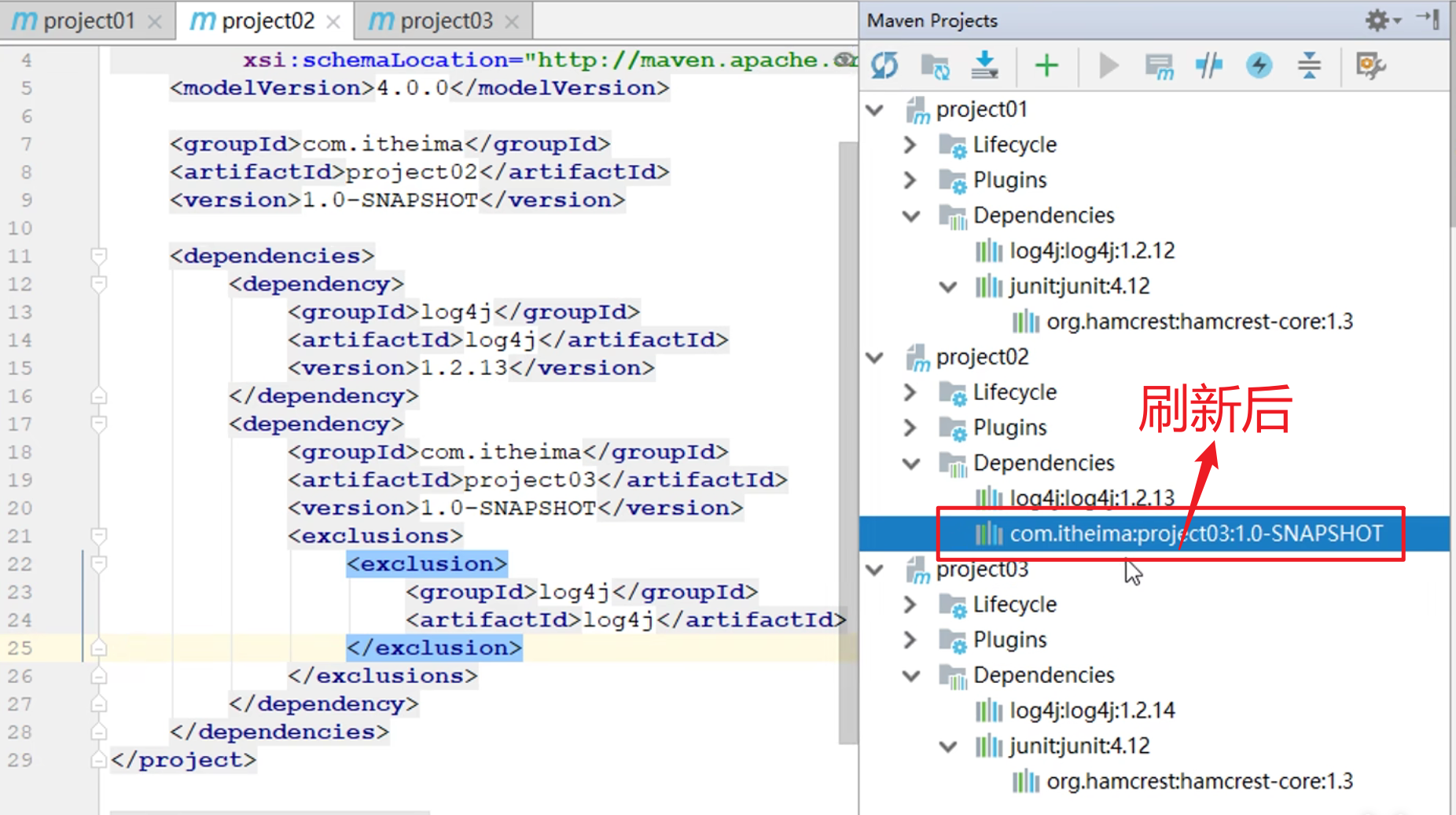
Task: Expand Plugins under project02
Action: pyautogui.click(x=910, y=428)
